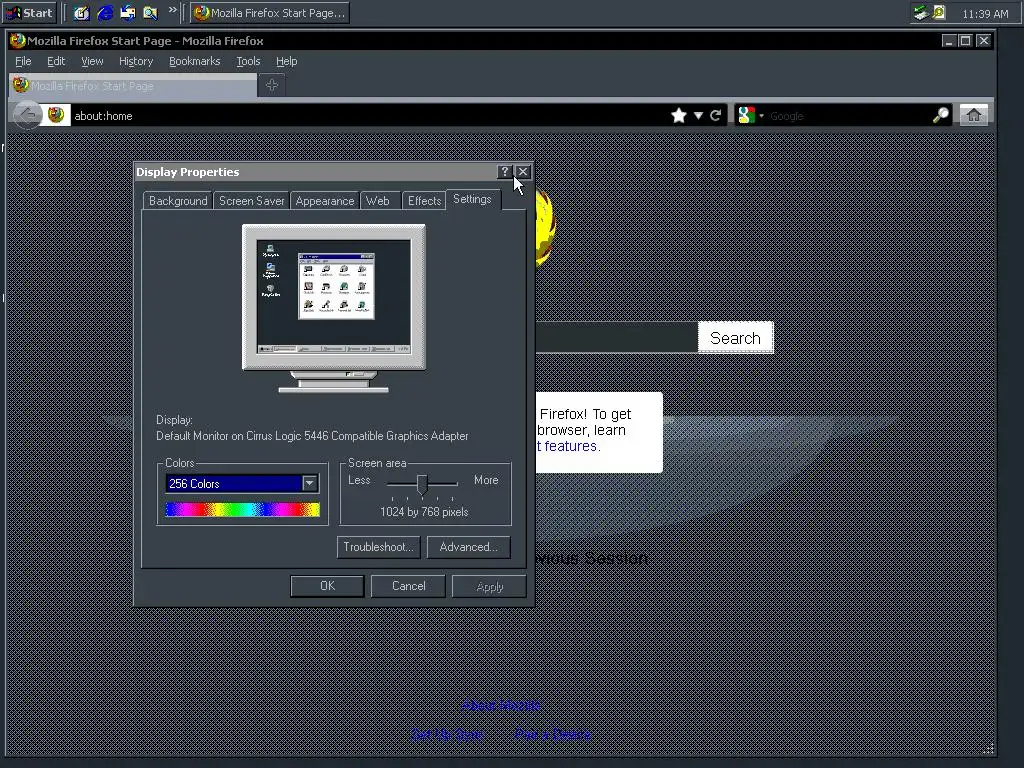Screen dimensions: 1024x768
Task: Cancel the Display Properties dialog
Action: (x=408, y=586)
